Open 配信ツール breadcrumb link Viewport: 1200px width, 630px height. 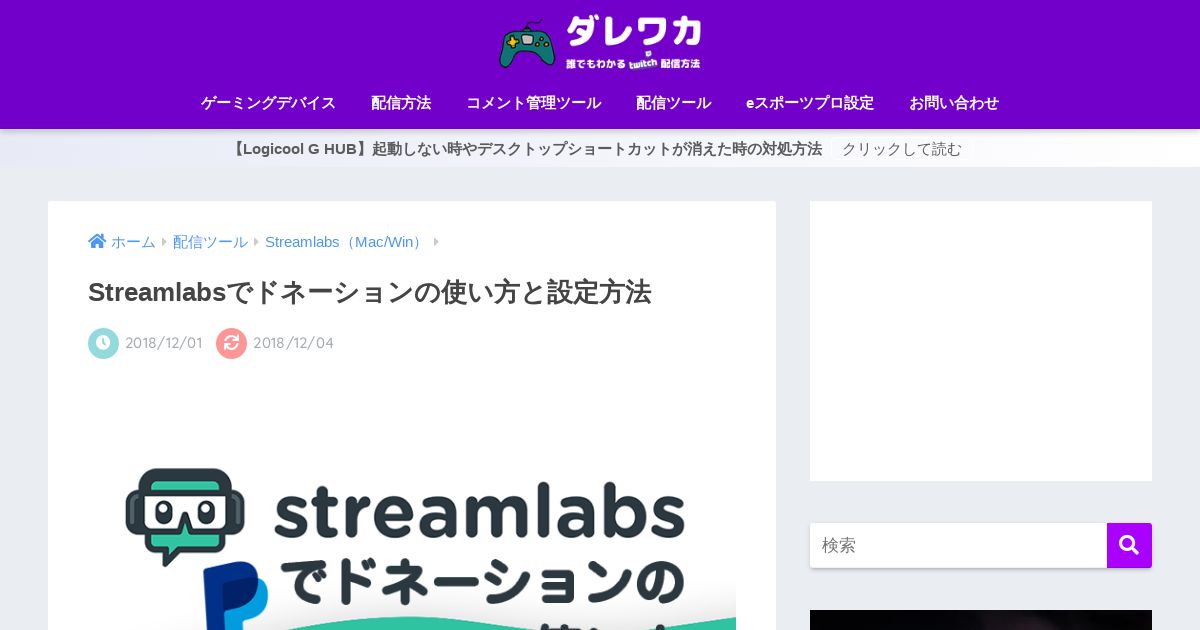pyautogui.click(x=210, y=242)
